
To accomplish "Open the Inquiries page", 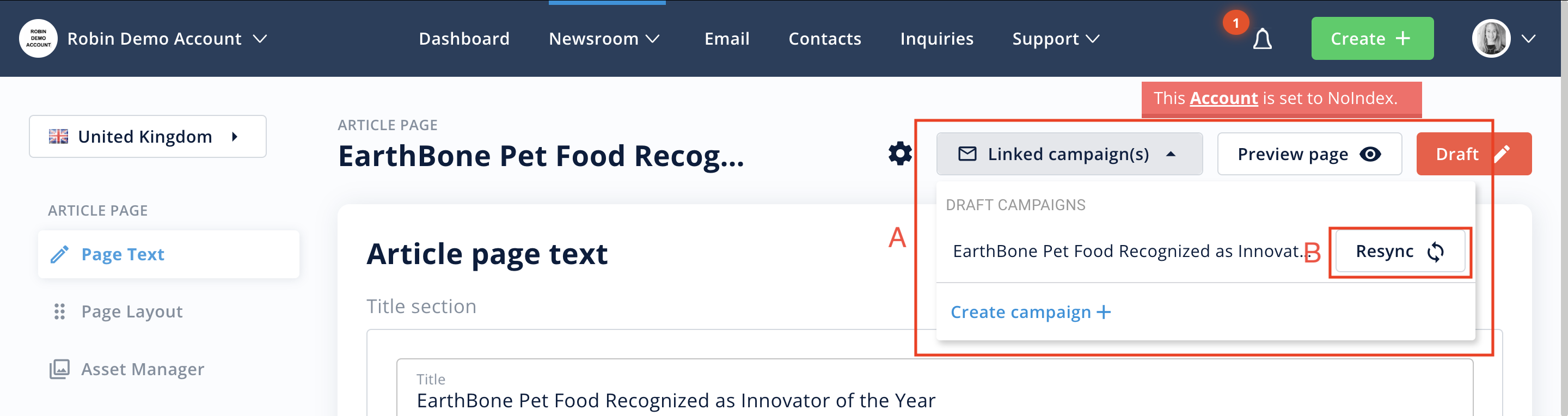I will (937, 38).
